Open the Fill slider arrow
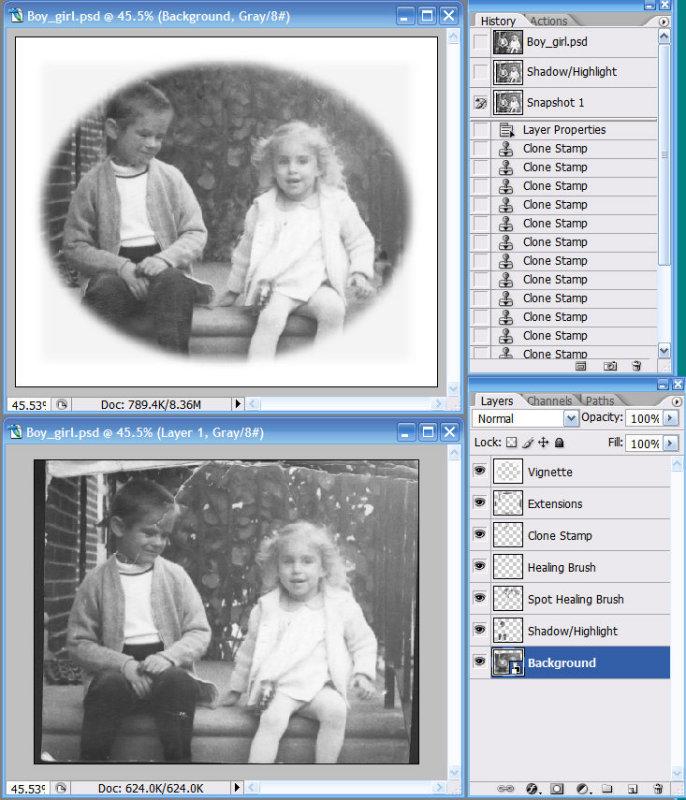 point(670,443)
